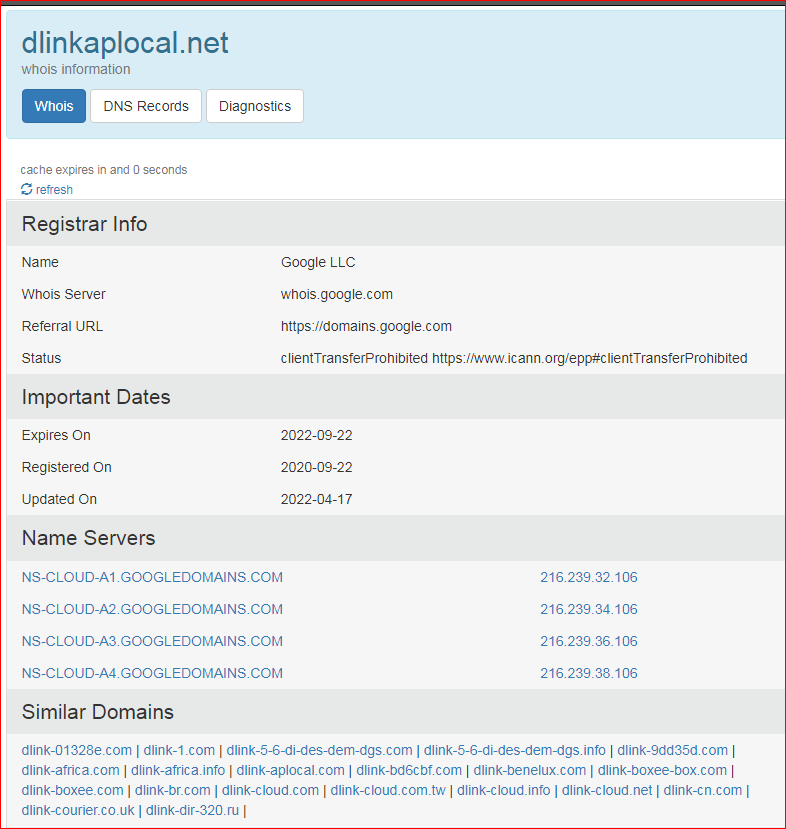
Task: Click the Whois Server label
Action: coord(63,294)
